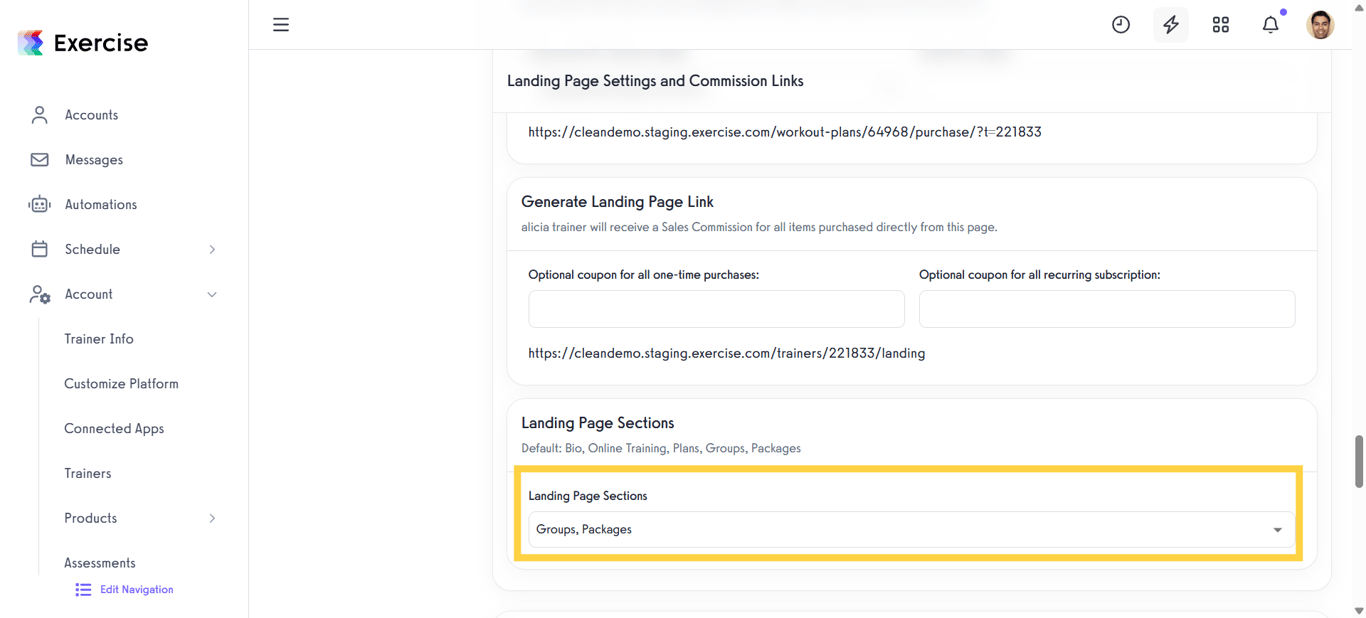Open Connected Apps settings
This screenshot has width=1366, height=618.
click(114, 428)
